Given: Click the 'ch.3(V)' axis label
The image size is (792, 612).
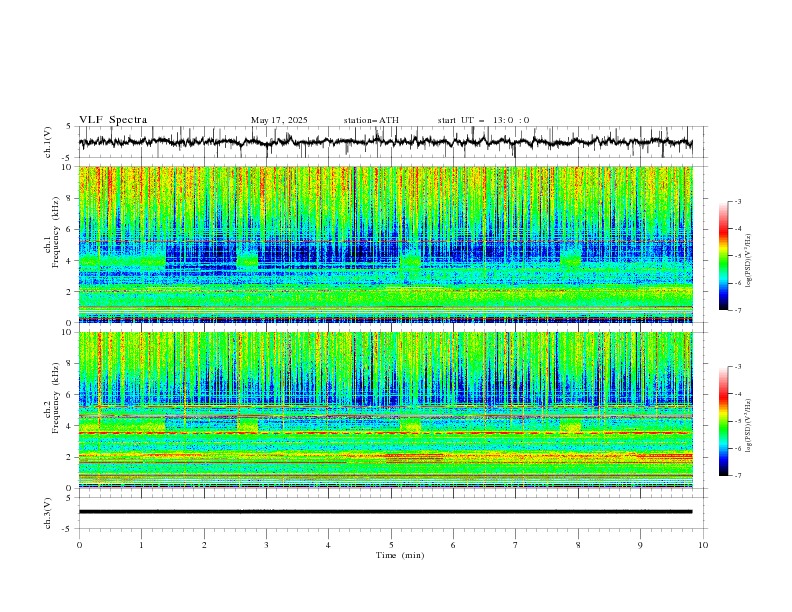Looking at the screenshot, I should tap(48, 513).
